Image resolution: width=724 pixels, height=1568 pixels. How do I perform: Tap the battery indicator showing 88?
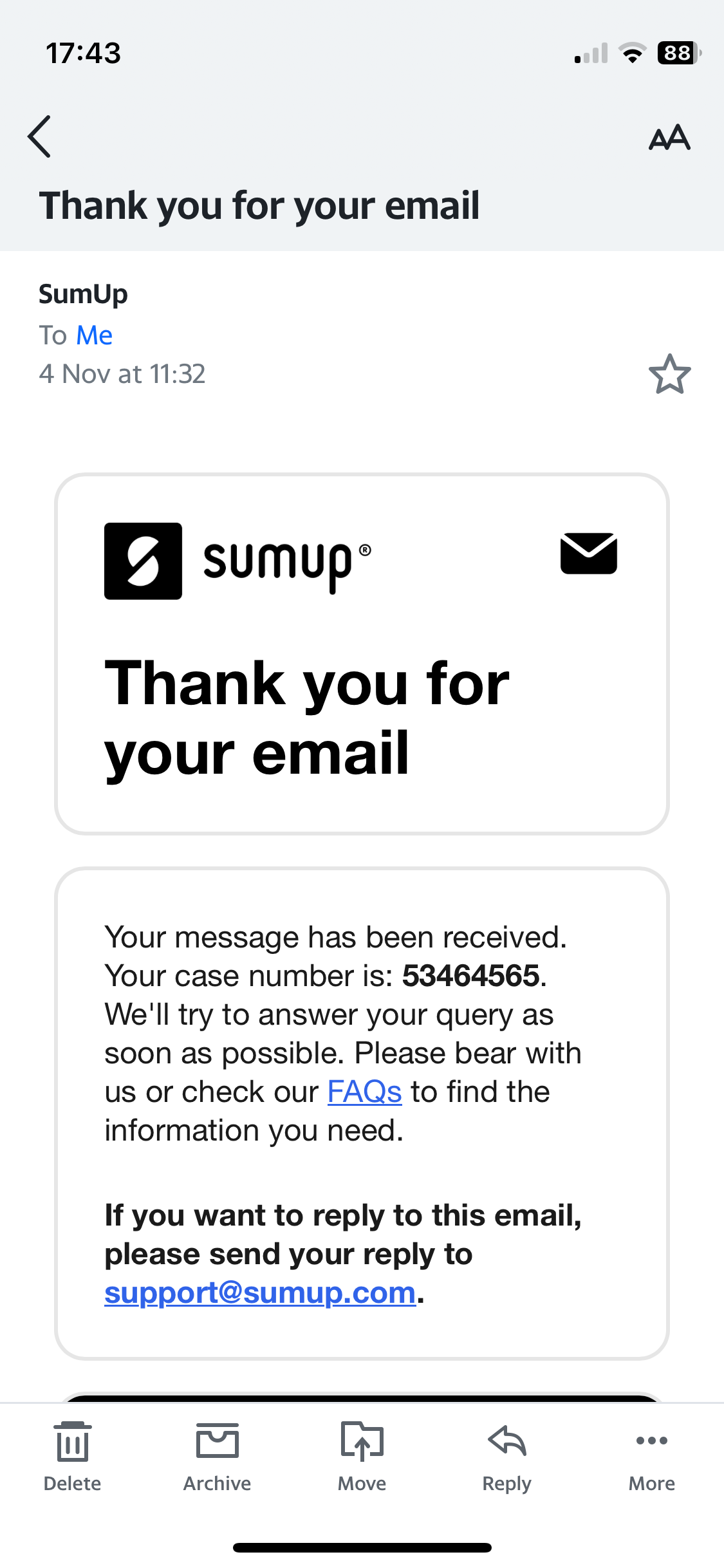click(x=678, y=53)
